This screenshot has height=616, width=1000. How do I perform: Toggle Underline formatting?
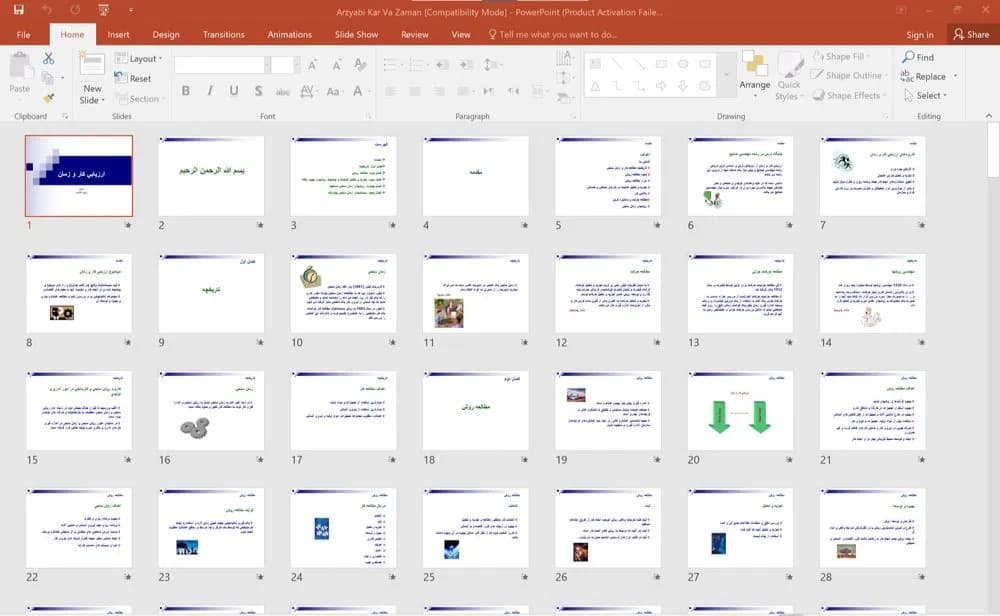click(x=234, y=91)
